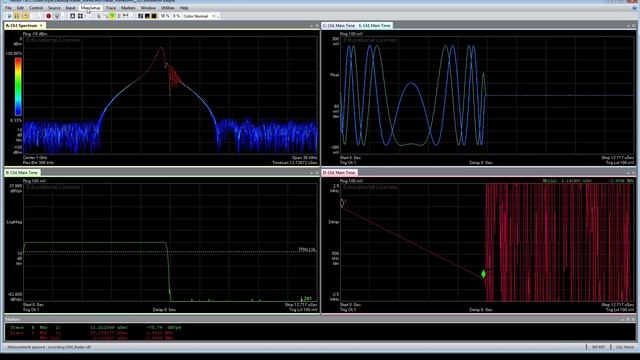This screenshot has height=360, width=640.
Task: Open the Edit menu
Action: [20, 8]
